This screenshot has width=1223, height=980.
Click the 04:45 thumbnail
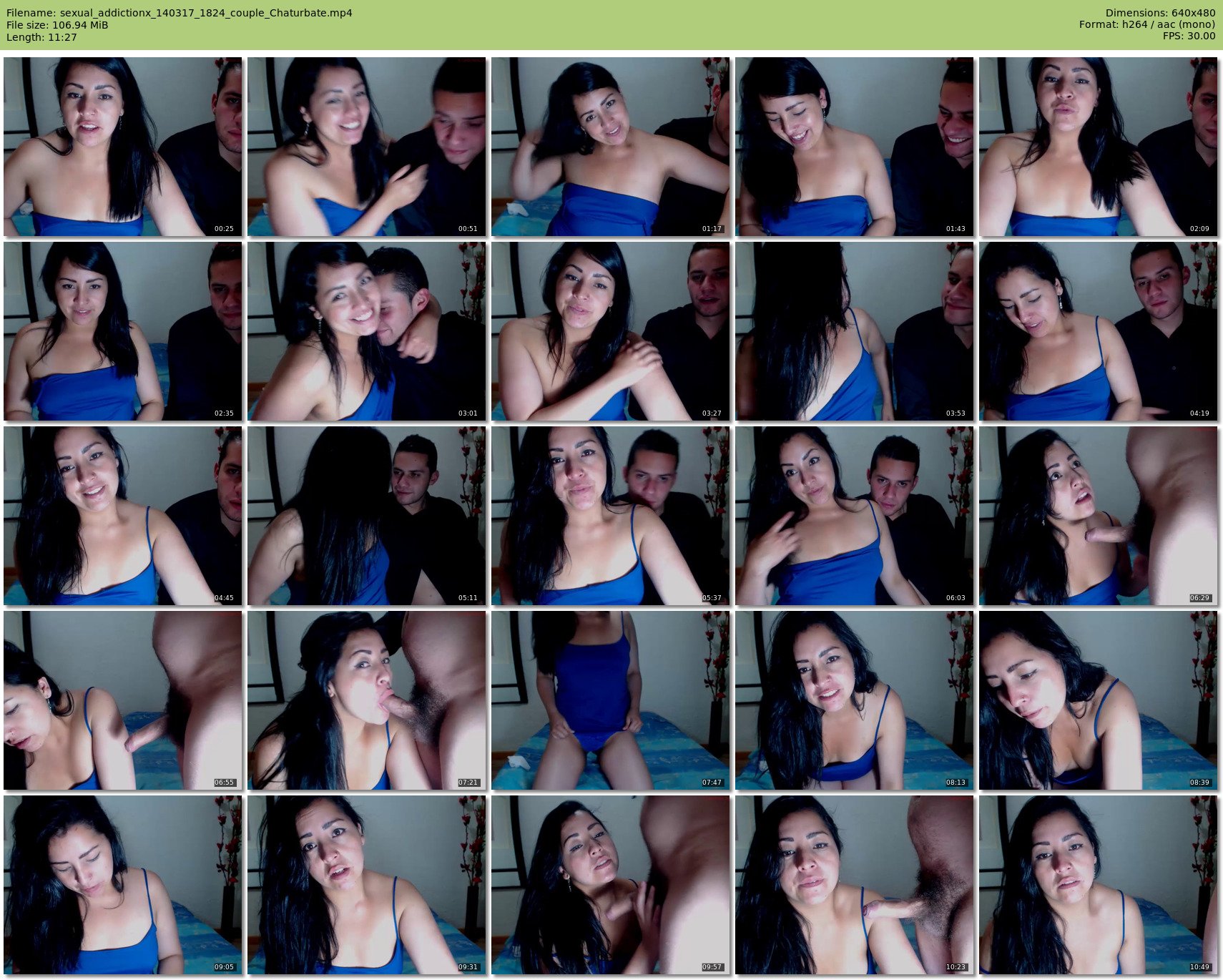click(x=122, y=516)
